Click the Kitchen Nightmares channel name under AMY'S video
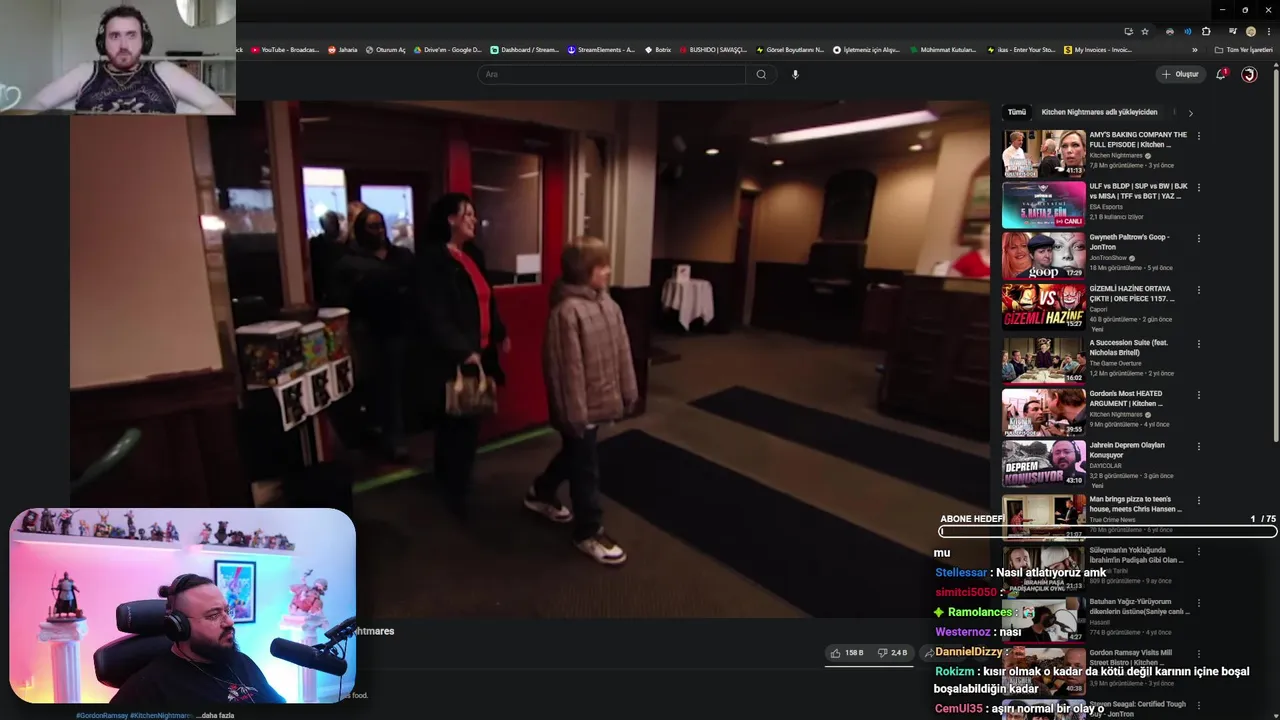The width and height of the screenshot is (1280, 720). [x=1116, y=156]
